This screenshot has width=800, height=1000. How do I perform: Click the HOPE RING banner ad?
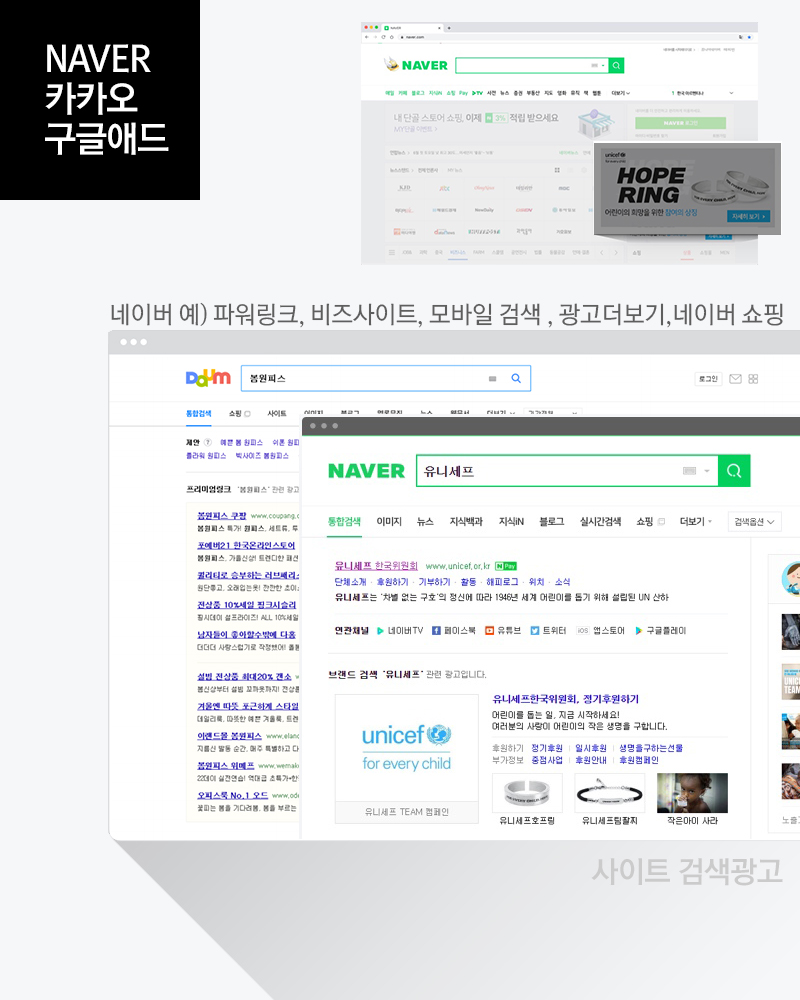[687, 189]
